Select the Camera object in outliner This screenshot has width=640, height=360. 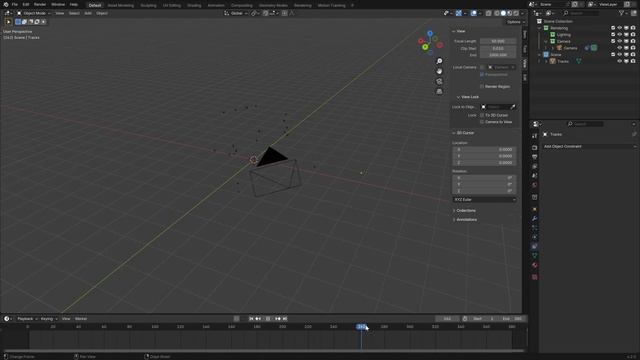(570, 48)
